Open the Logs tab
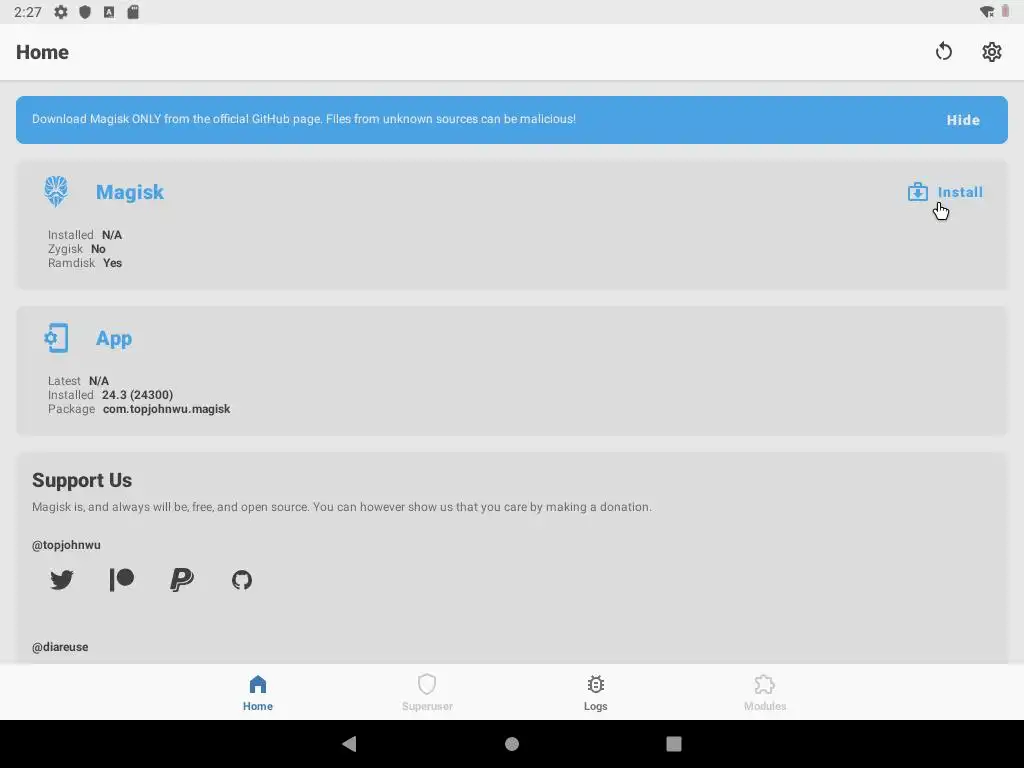The width and height of the screenshot is (1024, 768). coord(596,692)
